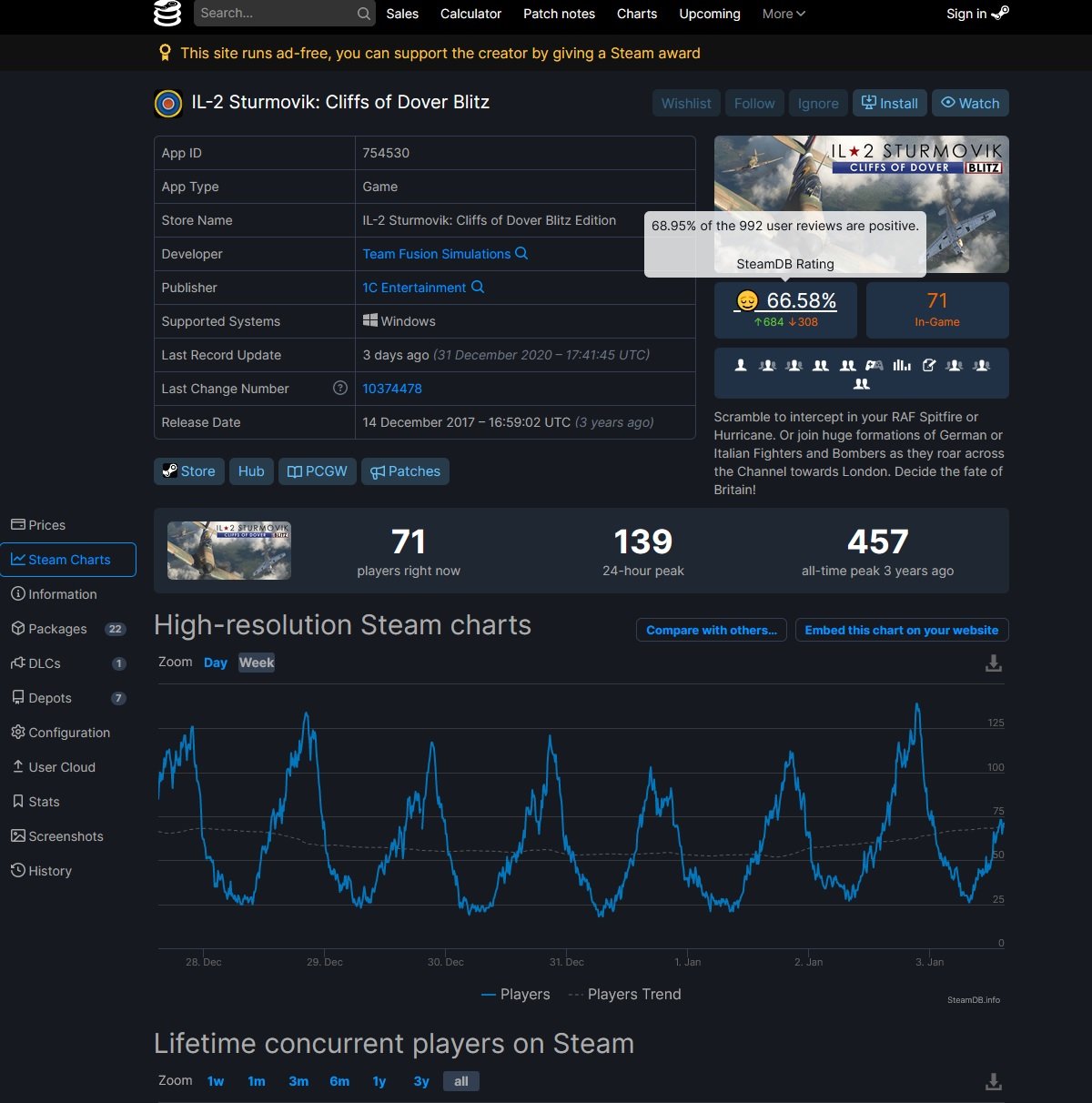
Task: Open the DLCs sidebar tab
Action: click(x=68, y=663)
